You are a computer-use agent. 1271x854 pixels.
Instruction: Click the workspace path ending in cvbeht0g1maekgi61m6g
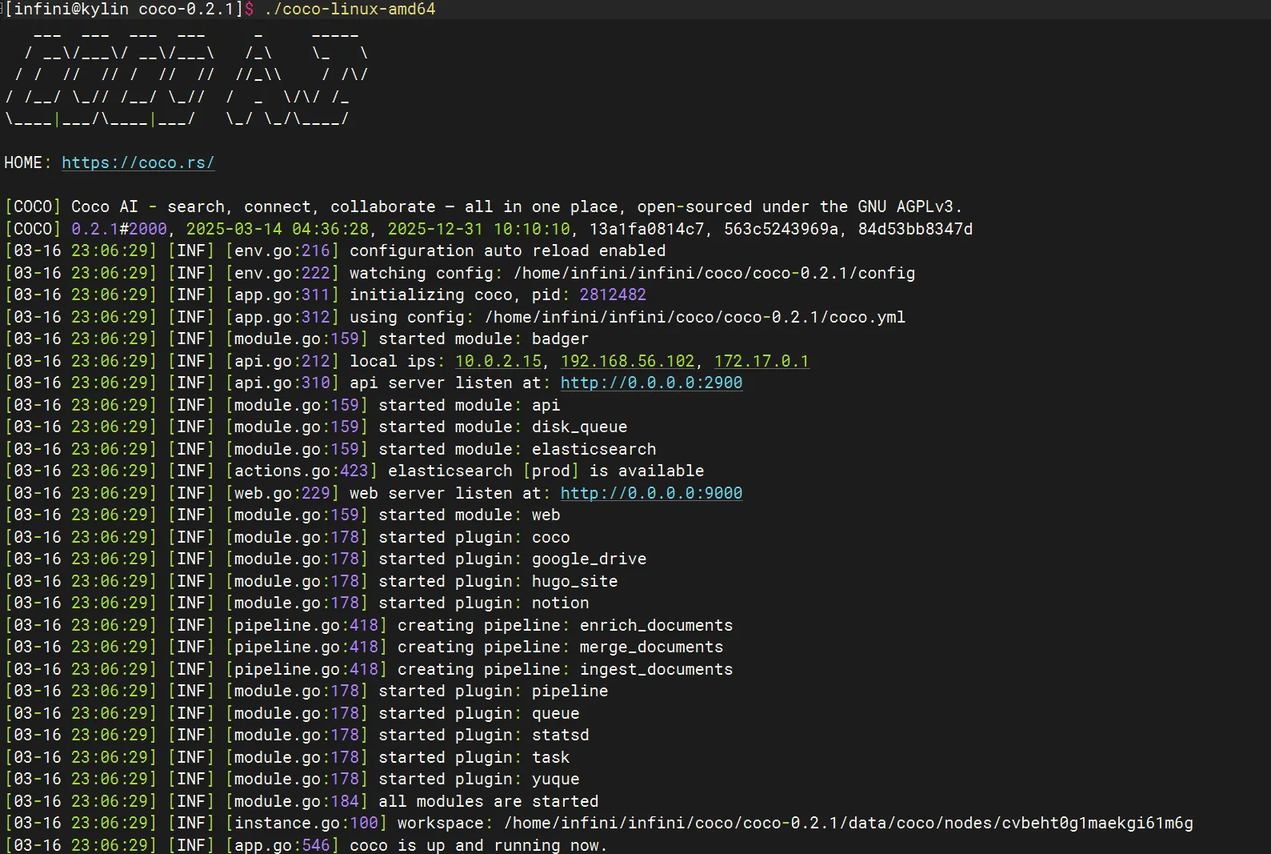pyautogui.click(x=848, y=823)
